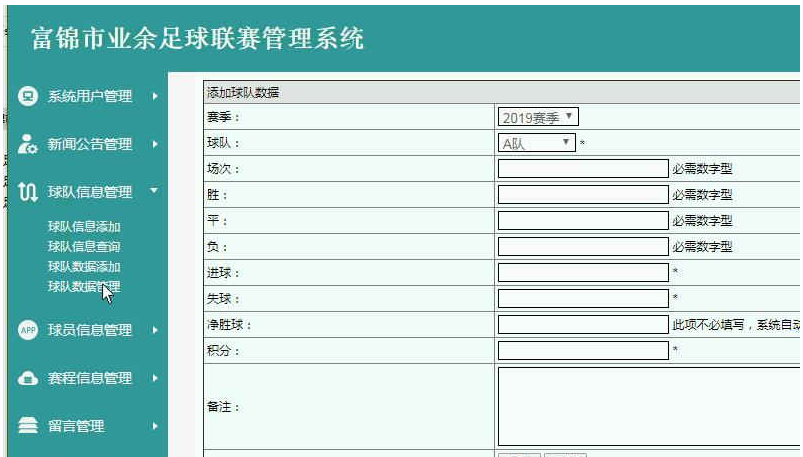Click the 负 input field

pos(583,246)
